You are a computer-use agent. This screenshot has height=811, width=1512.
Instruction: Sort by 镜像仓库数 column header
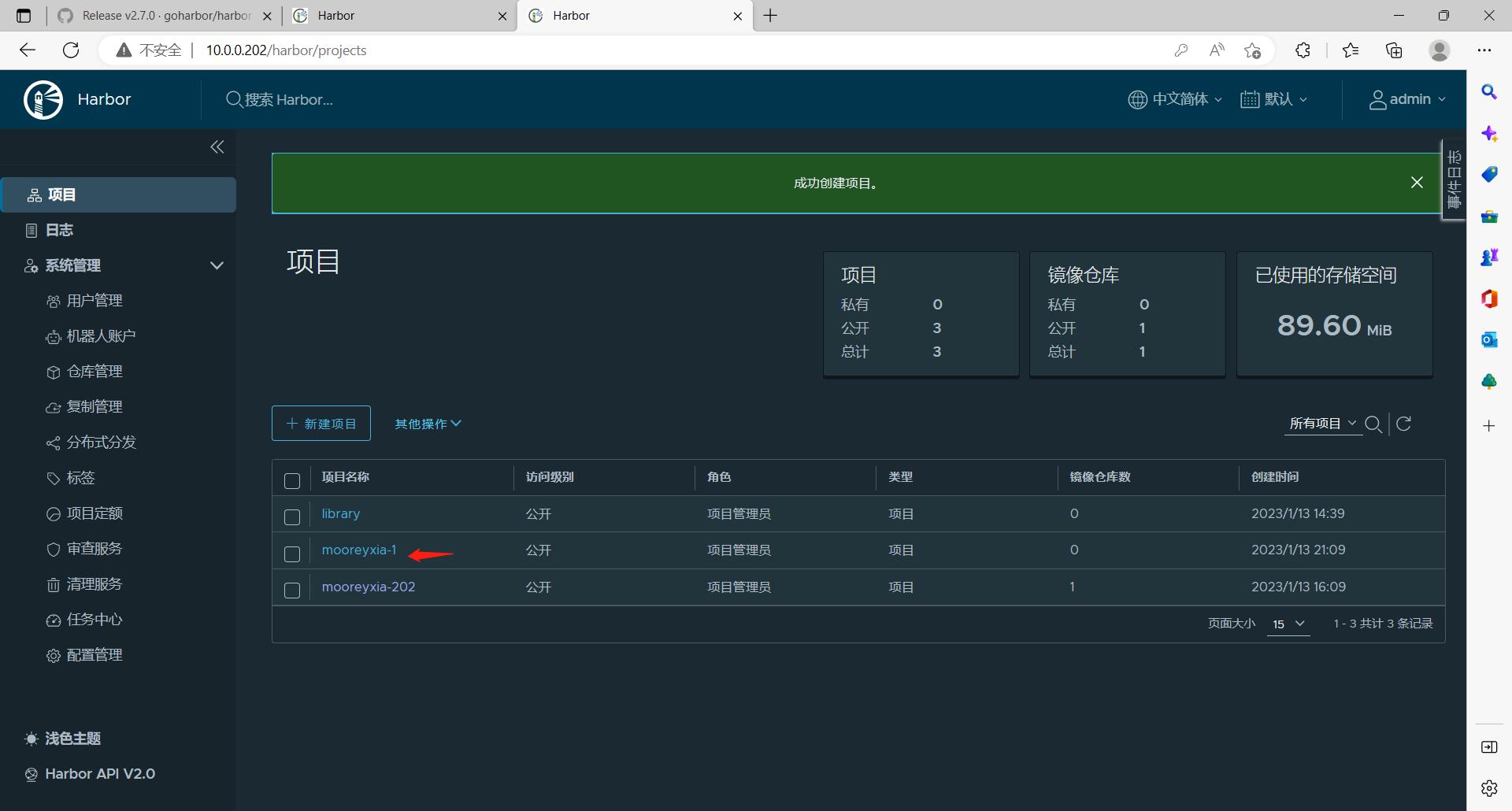(1100, 477)
